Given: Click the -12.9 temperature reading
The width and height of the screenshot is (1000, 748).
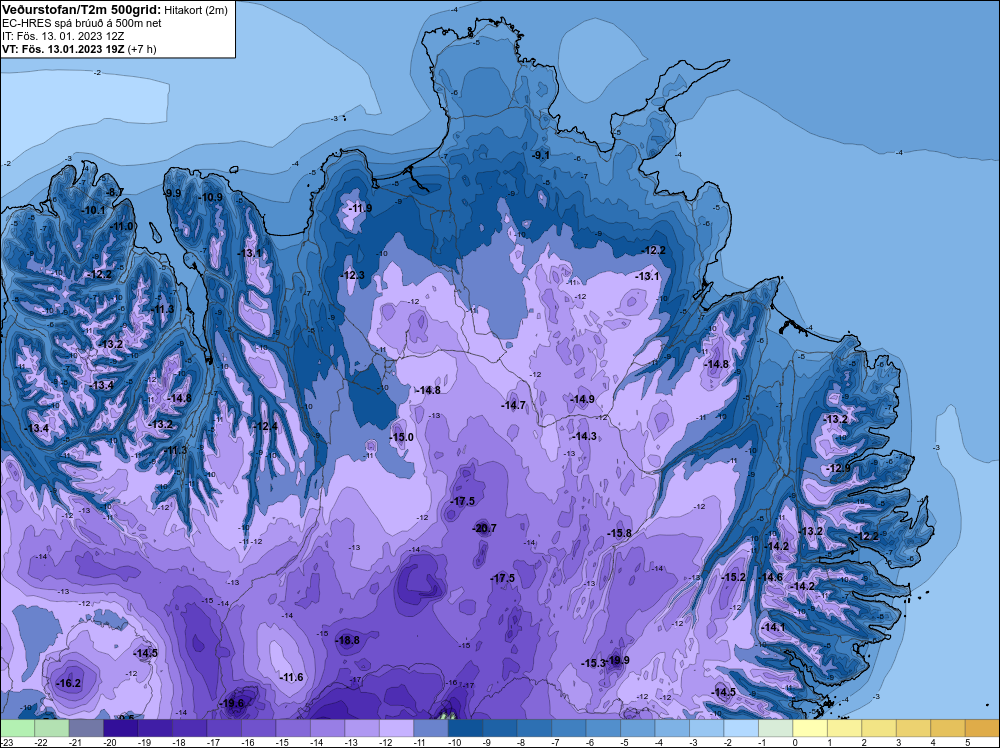Looking at the screenshot, I should coord(838,468).
